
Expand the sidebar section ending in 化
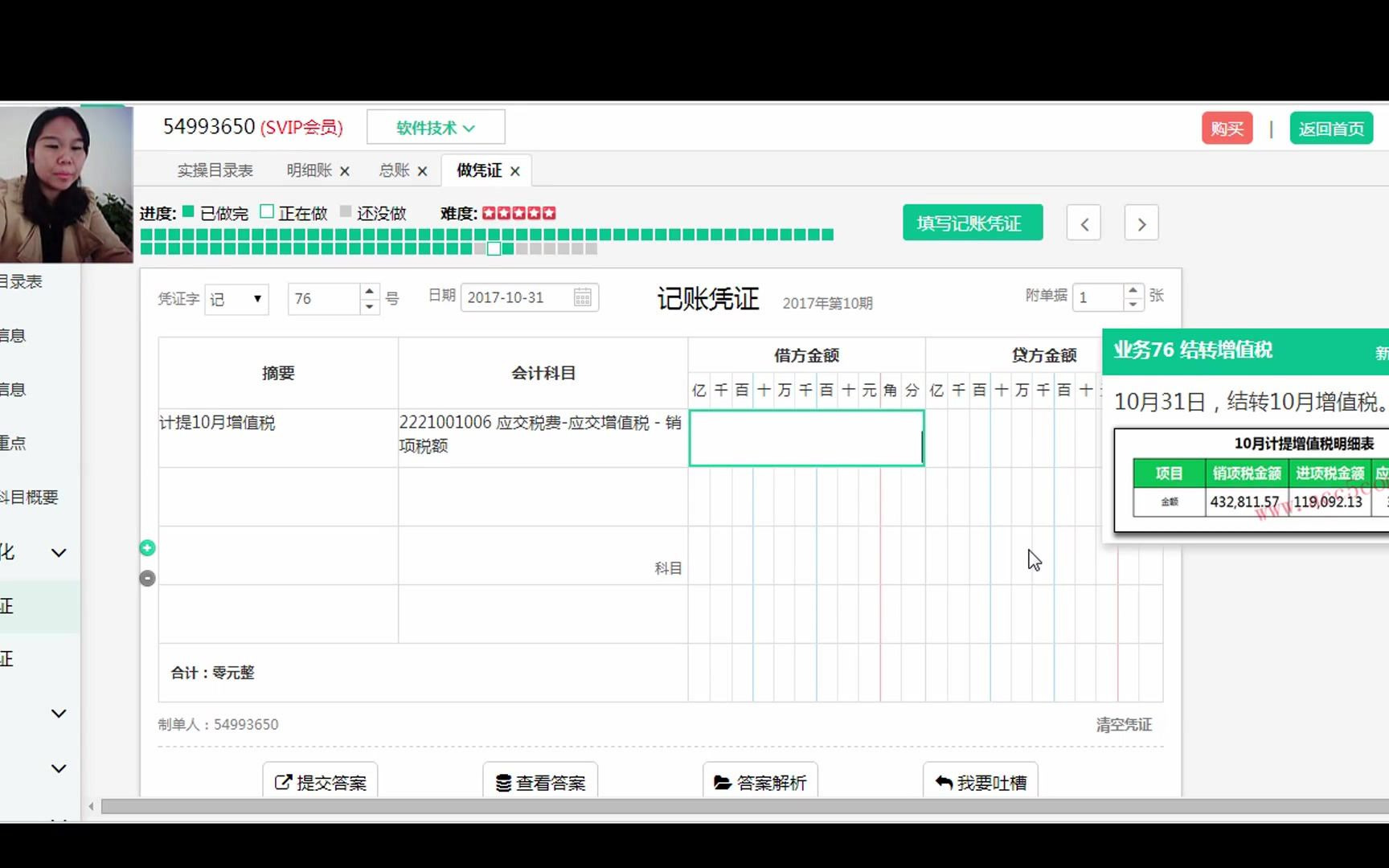click(x=59, y=553)
